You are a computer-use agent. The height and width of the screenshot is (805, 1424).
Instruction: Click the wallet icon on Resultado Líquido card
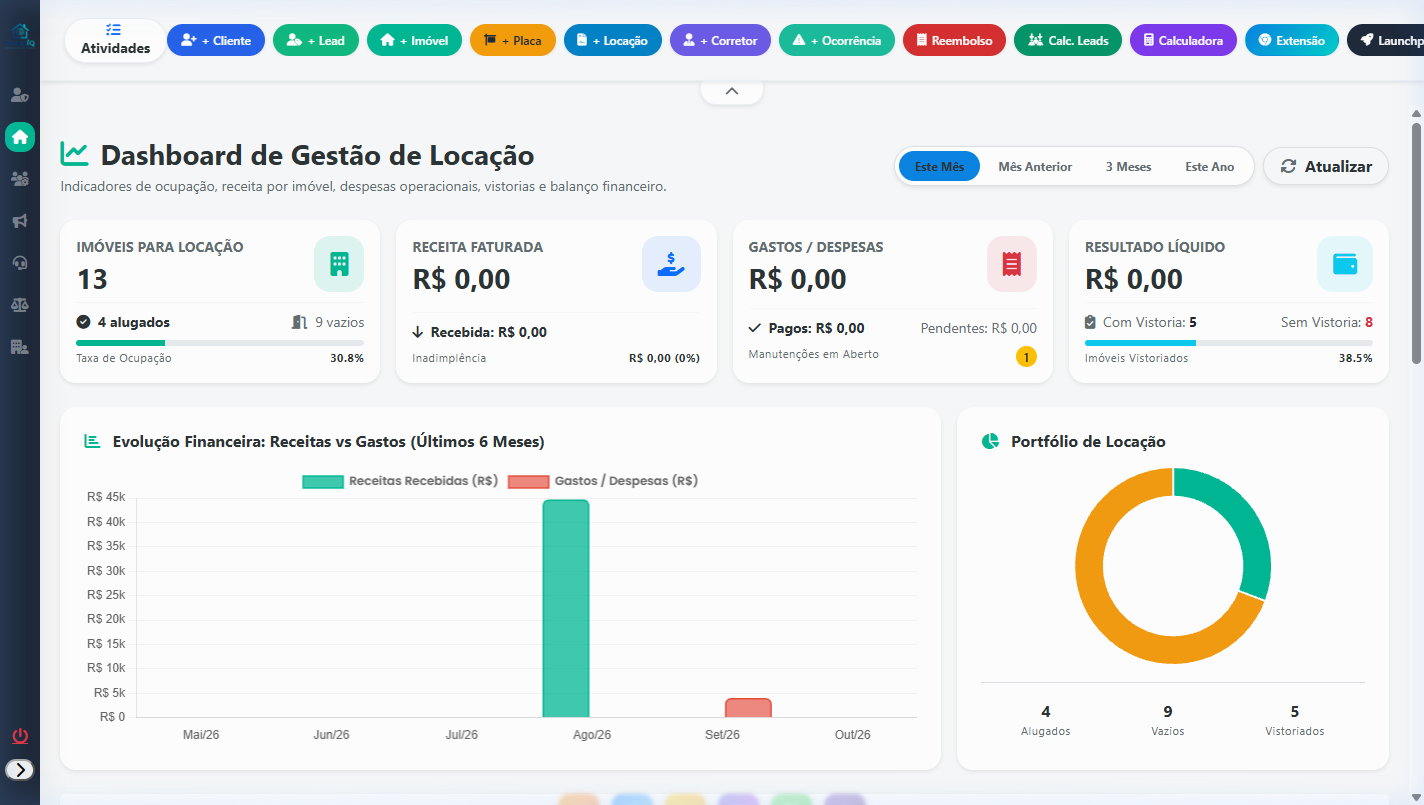(x=1345, y=264)
